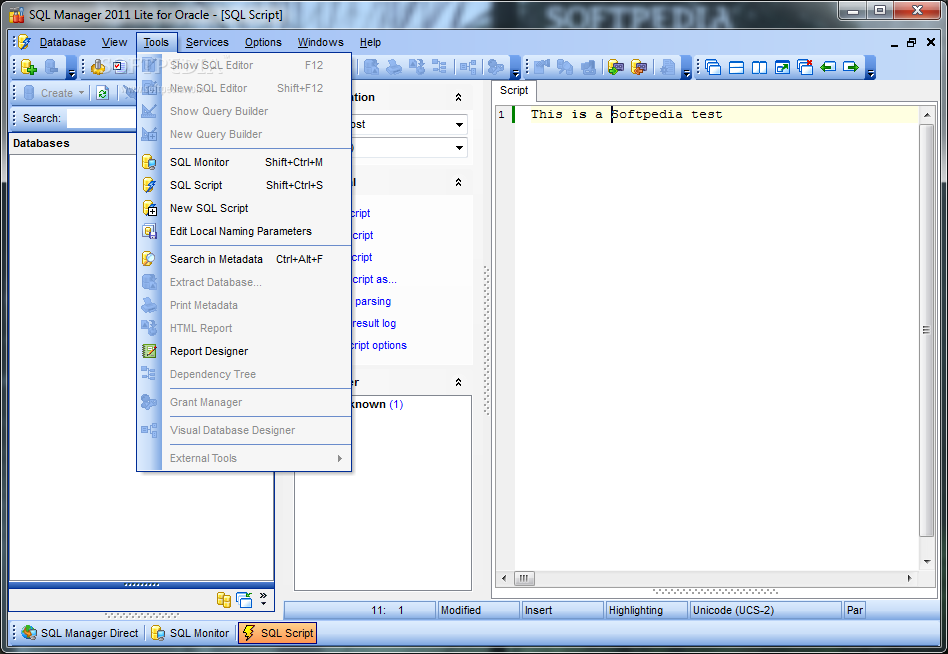The width and height of the screenshot is (948, 654).
Task: Choose Edit Local Naming Parameters
Action: tap(245, 231)
